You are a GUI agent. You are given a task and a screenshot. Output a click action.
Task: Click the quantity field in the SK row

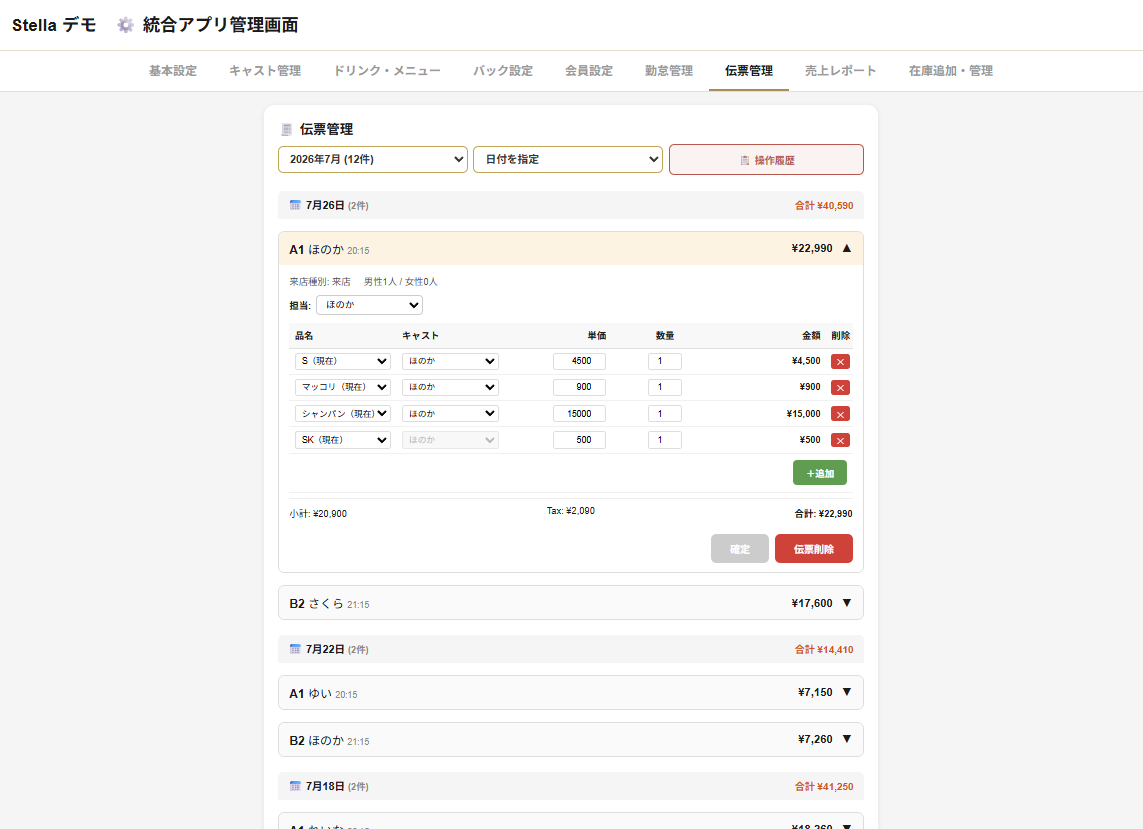pyautogui.click(x=665, y=440)
